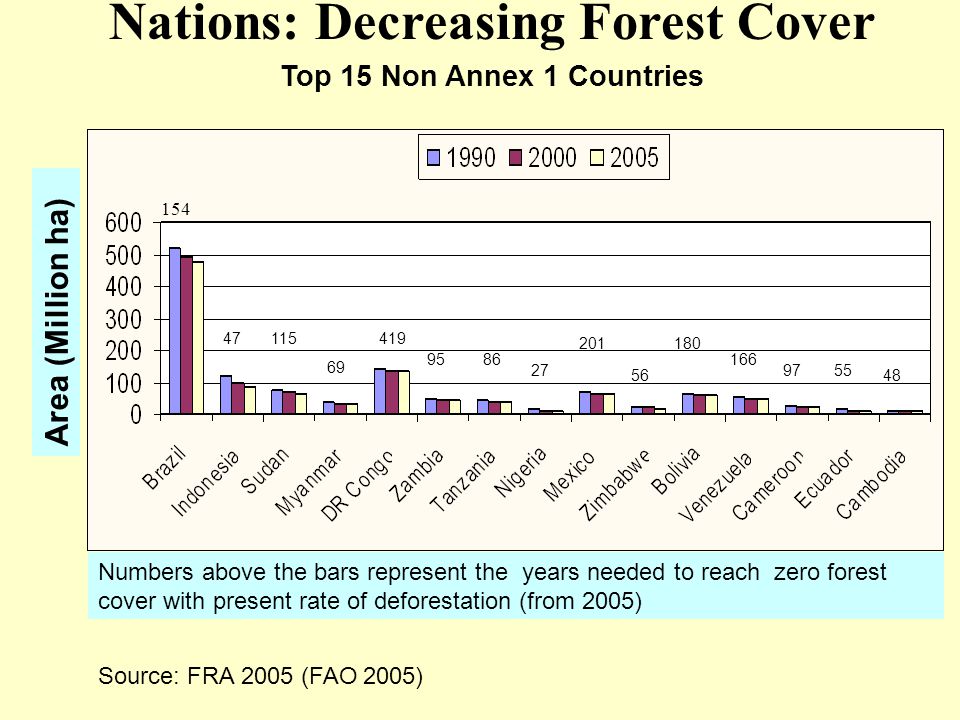Click the value 27 above Nigeria
The image size is (960, 720).
[x=539, y=370]
